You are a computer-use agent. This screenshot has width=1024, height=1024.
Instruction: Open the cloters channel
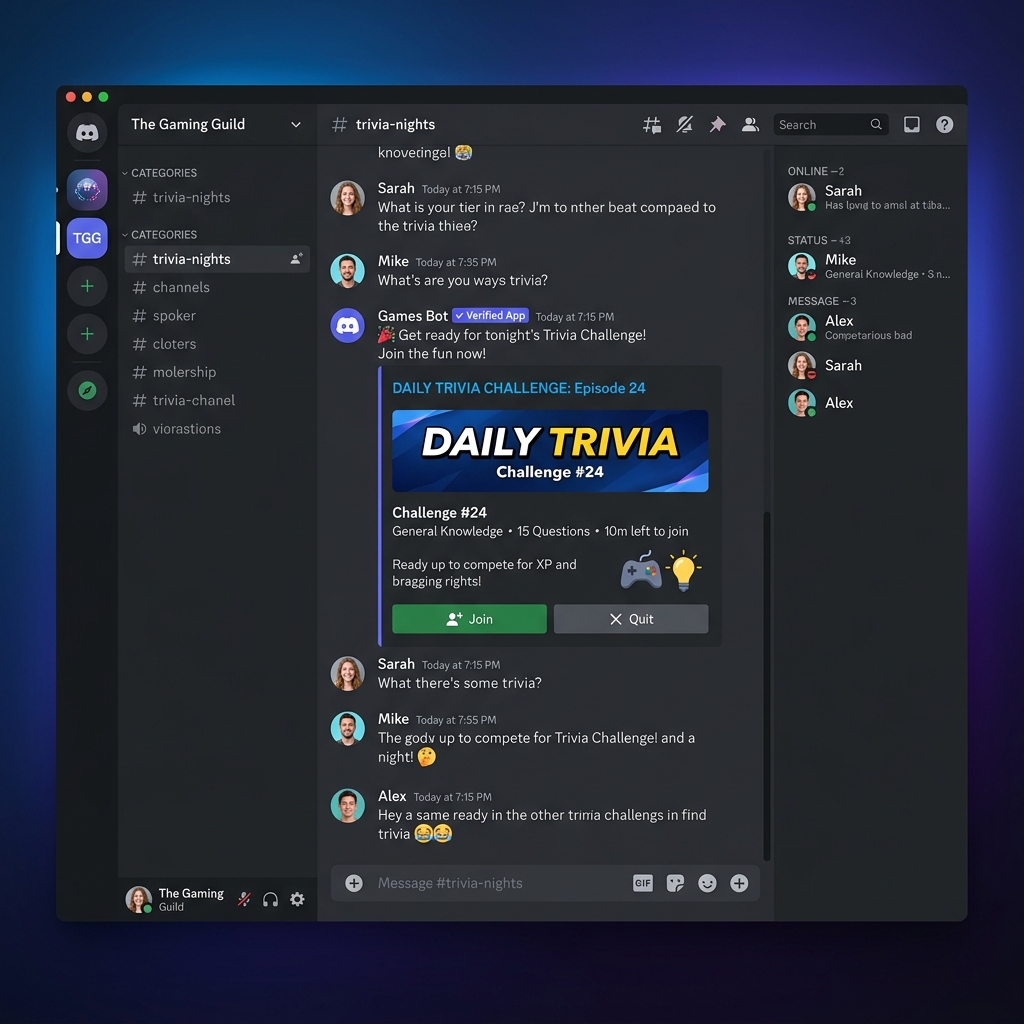tap(217, 344)
